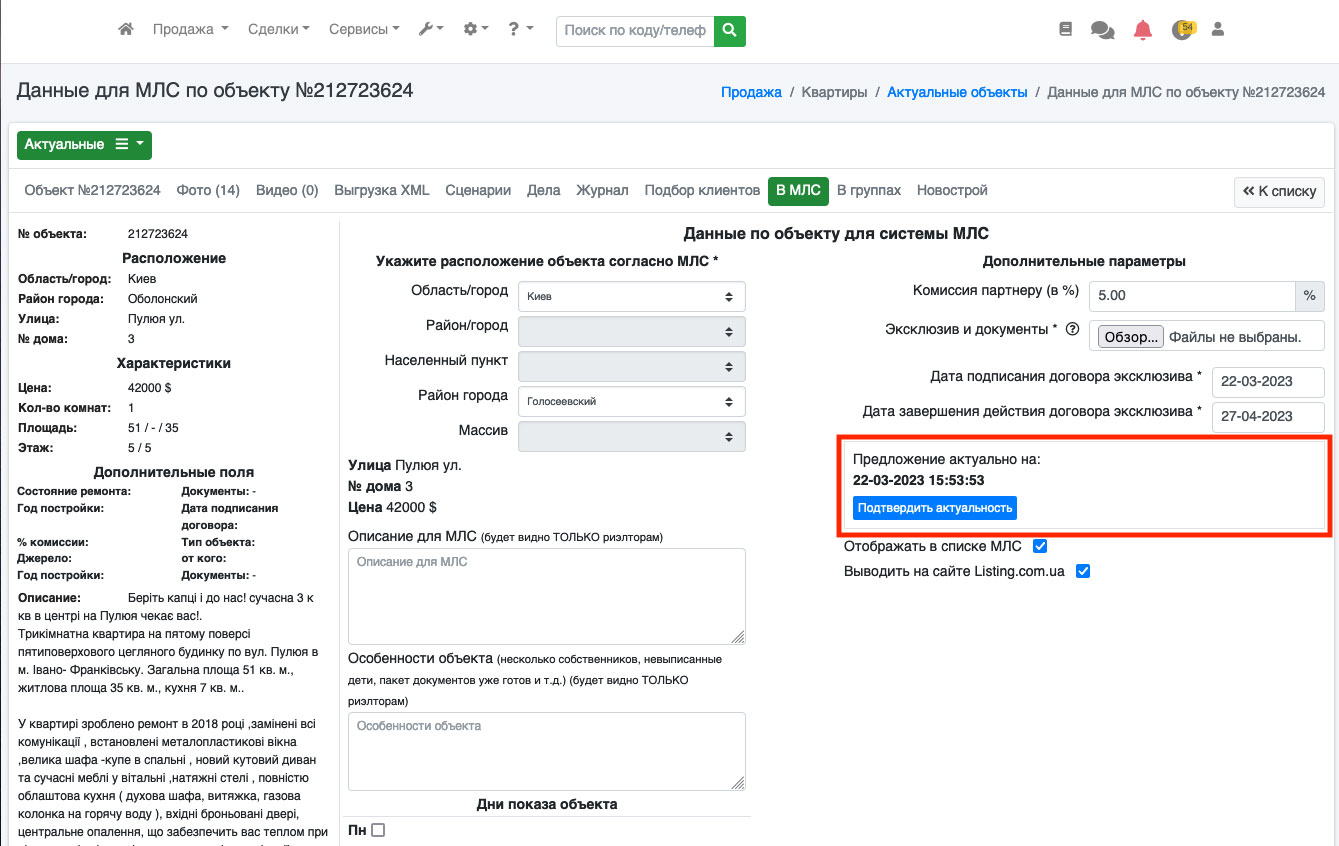Expand the green Актуальные status dropdown
Viewport: 1339px width, 846px height.
pos(84,145)
